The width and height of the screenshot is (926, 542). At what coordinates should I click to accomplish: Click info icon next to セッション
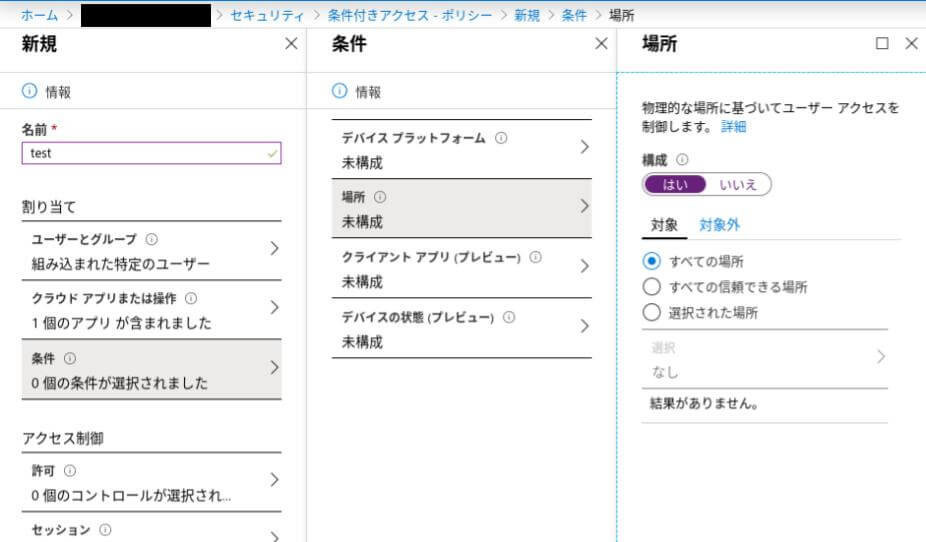105,530
